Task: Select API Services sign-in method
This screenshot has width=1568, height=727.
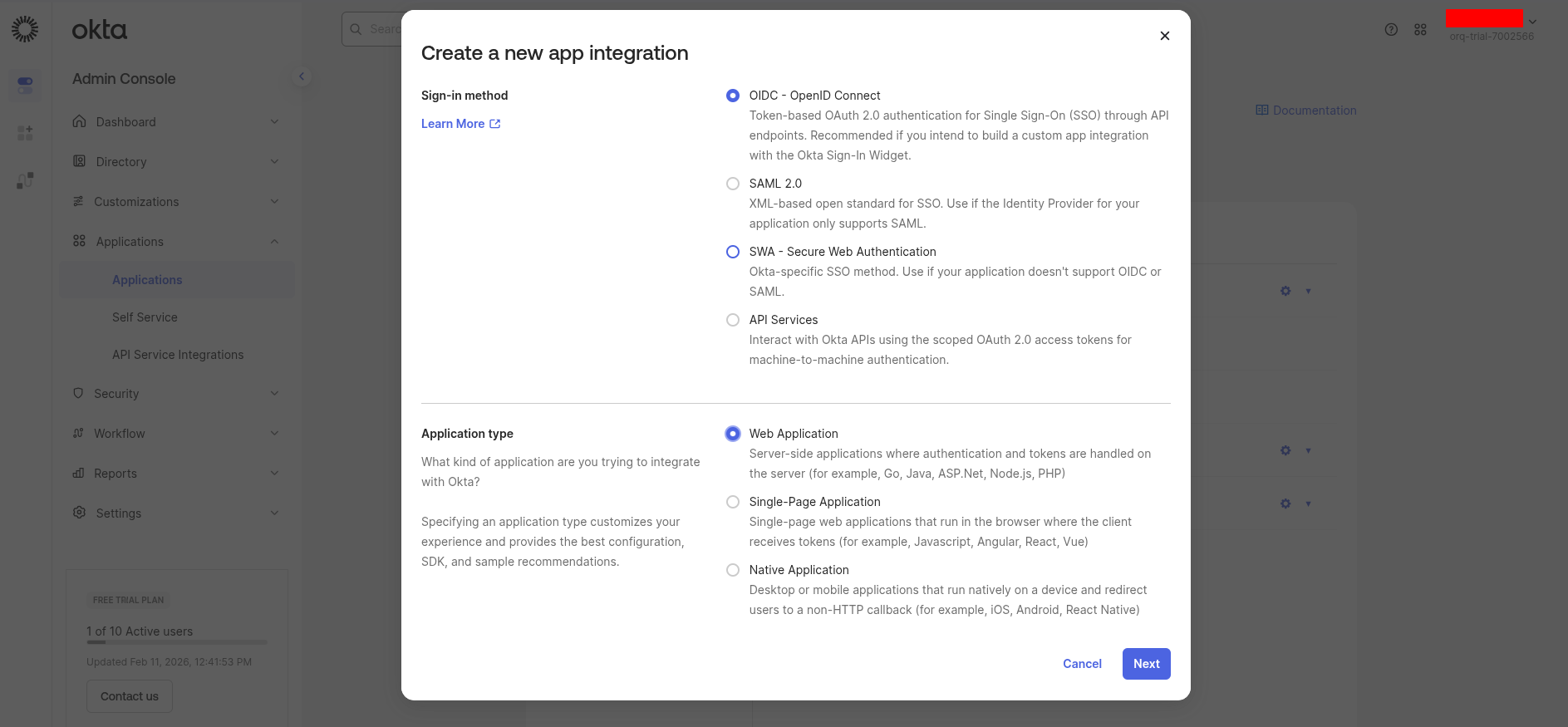Action: tap(732, 320)
